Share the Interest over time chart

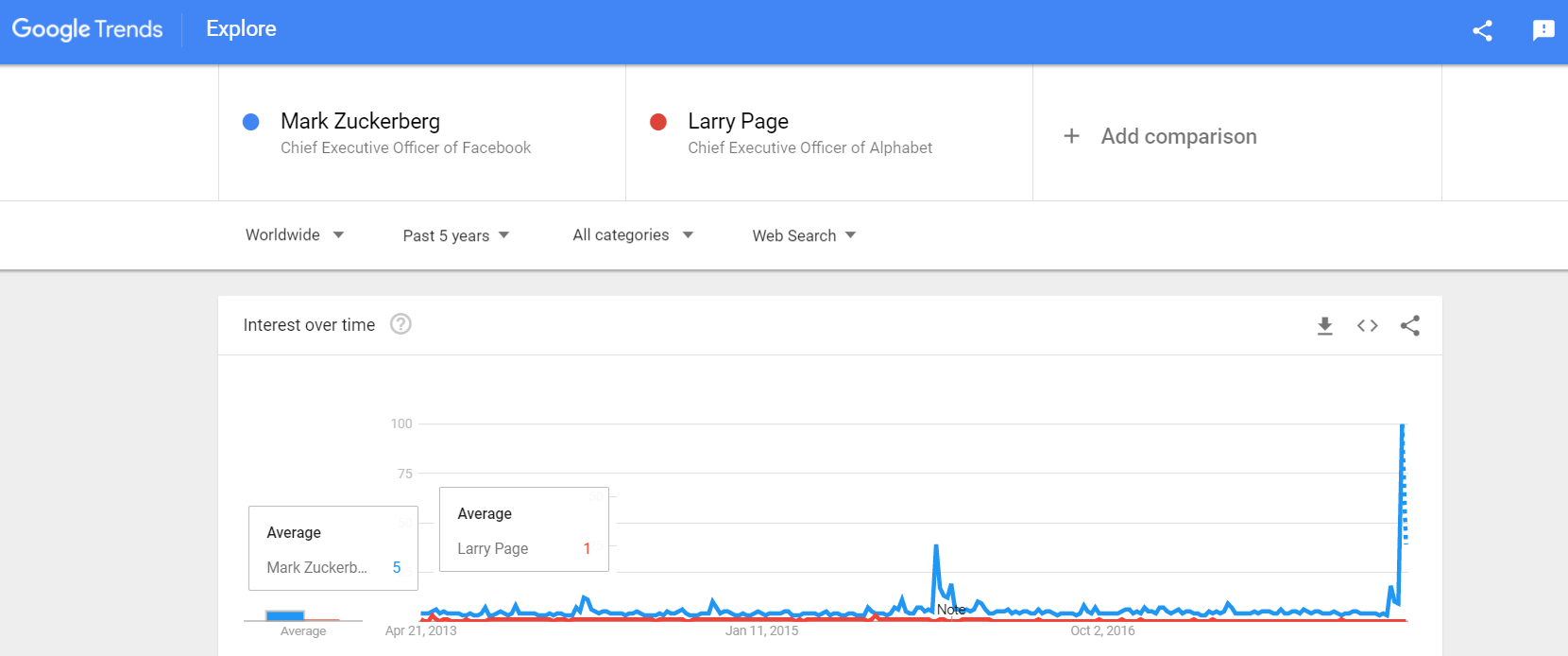coord(1410,325)
